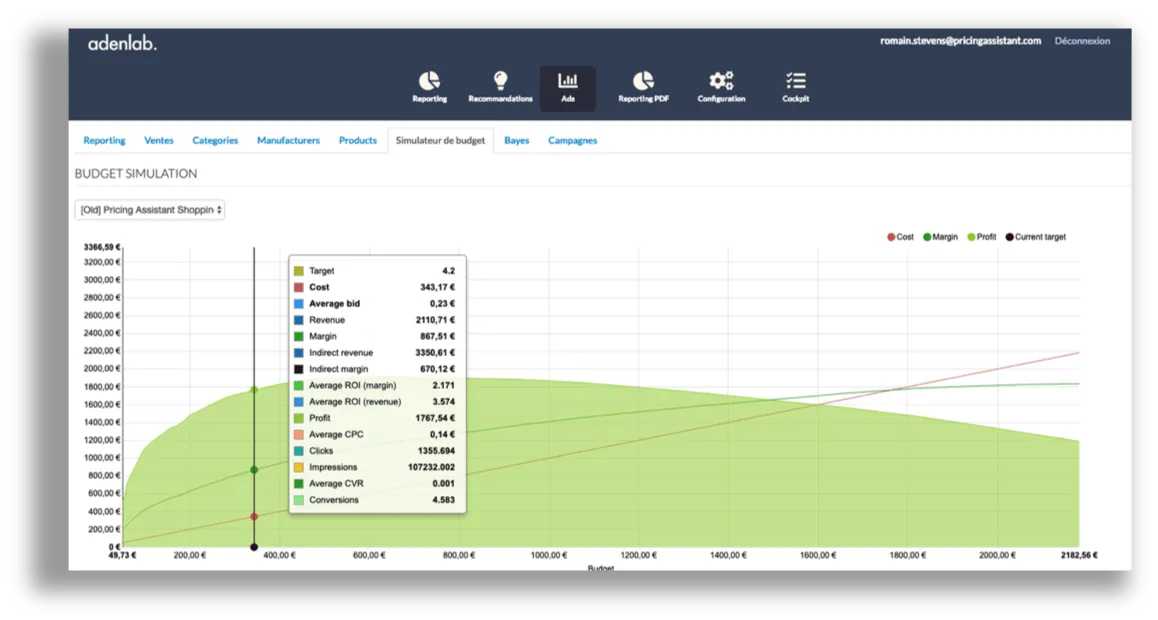The height and width of the screenshot is (620, 1158).
Task: Click the black current target point on axis
Action: [x=254, y=547]
